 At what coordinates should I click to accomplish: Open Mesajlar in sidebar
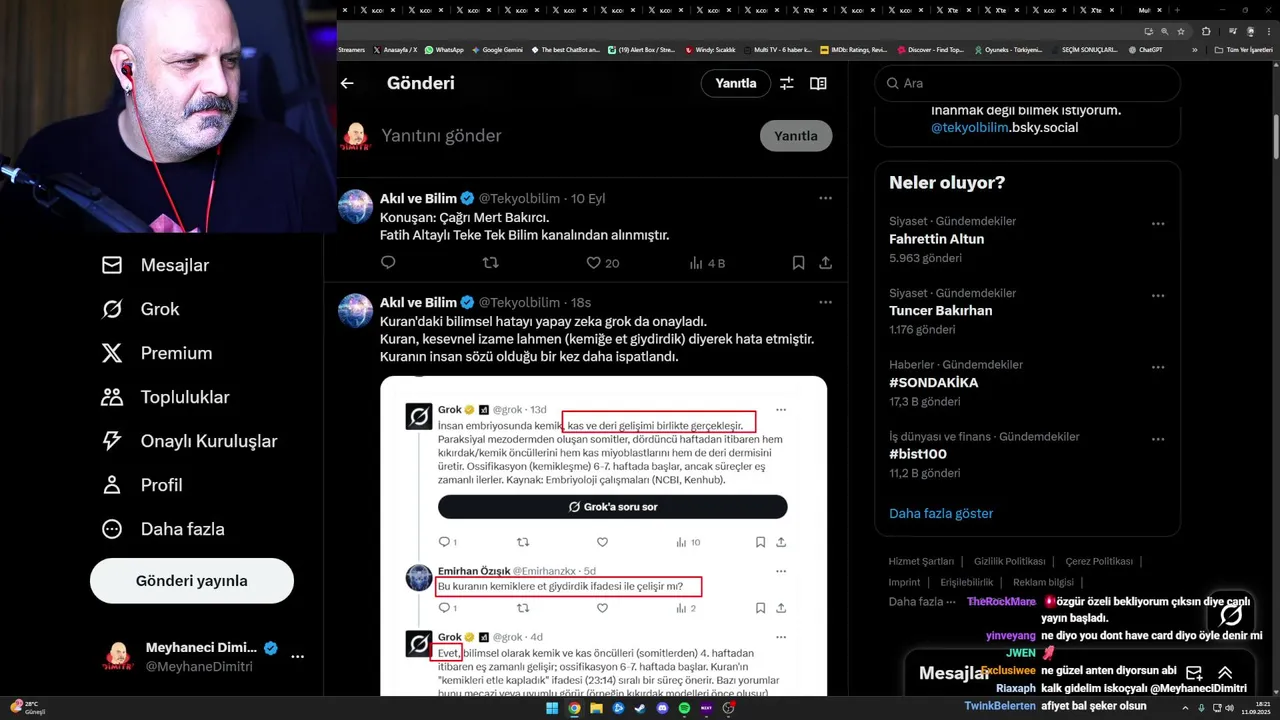[155, 265]
